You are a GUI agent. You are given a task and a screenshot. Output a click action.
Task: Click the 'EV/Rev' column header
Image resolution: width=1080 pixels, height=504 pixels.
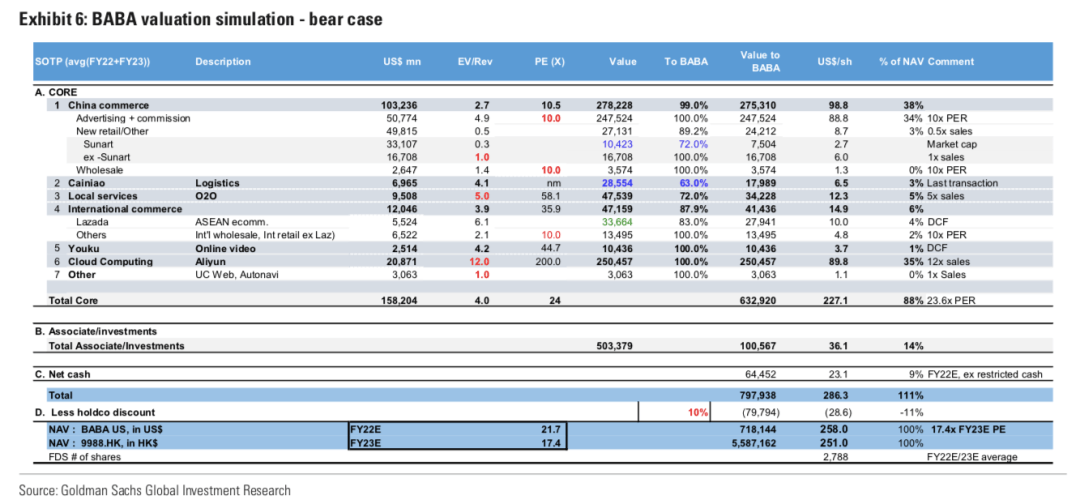[473, 62]
